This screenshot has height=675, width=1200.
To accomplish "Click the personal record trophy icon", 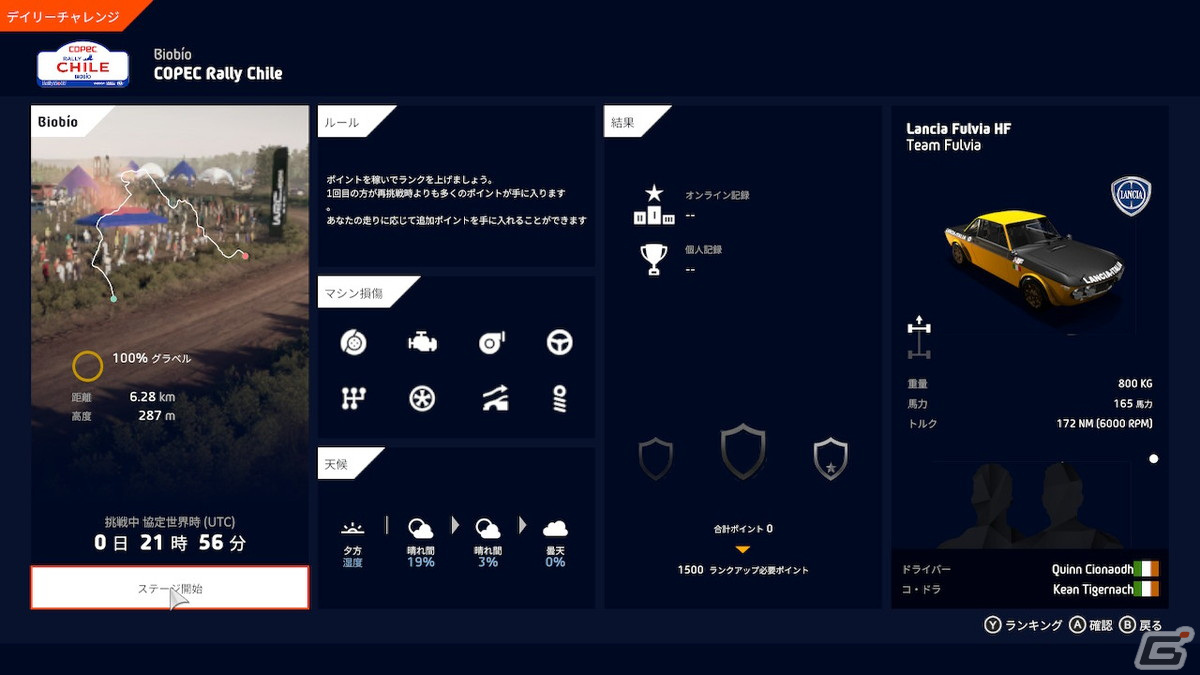I will 654,259.
